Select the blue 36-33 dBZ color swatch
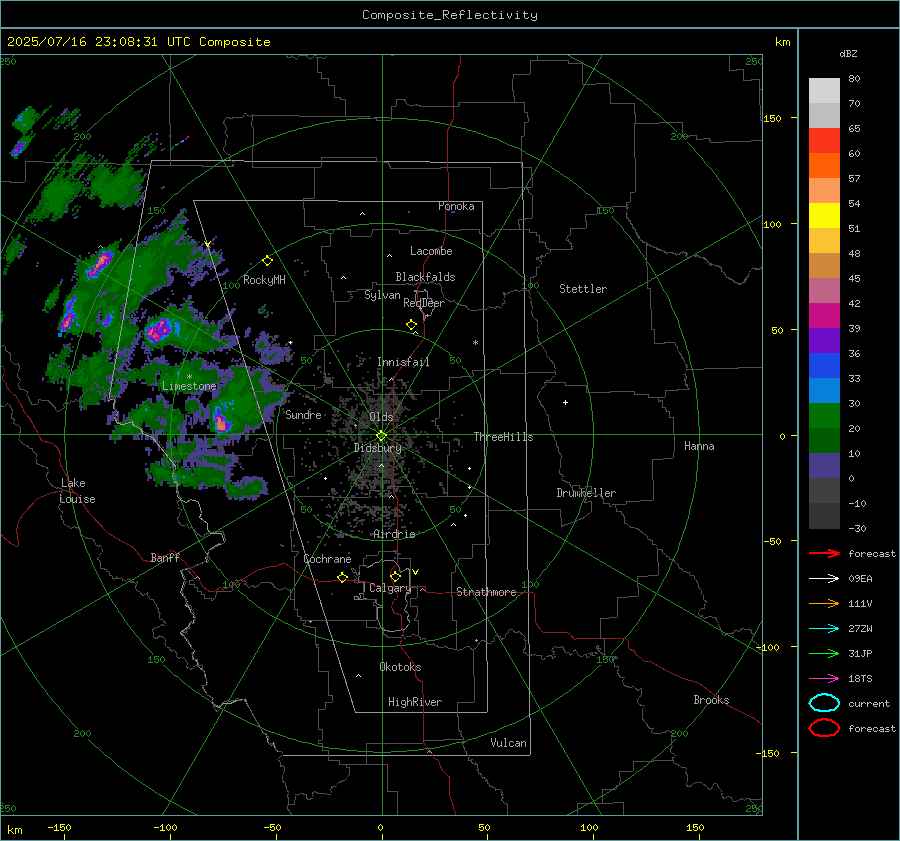The height and width of the screenshot is (841, 900). pyautogui.click(x=824, y=365)
